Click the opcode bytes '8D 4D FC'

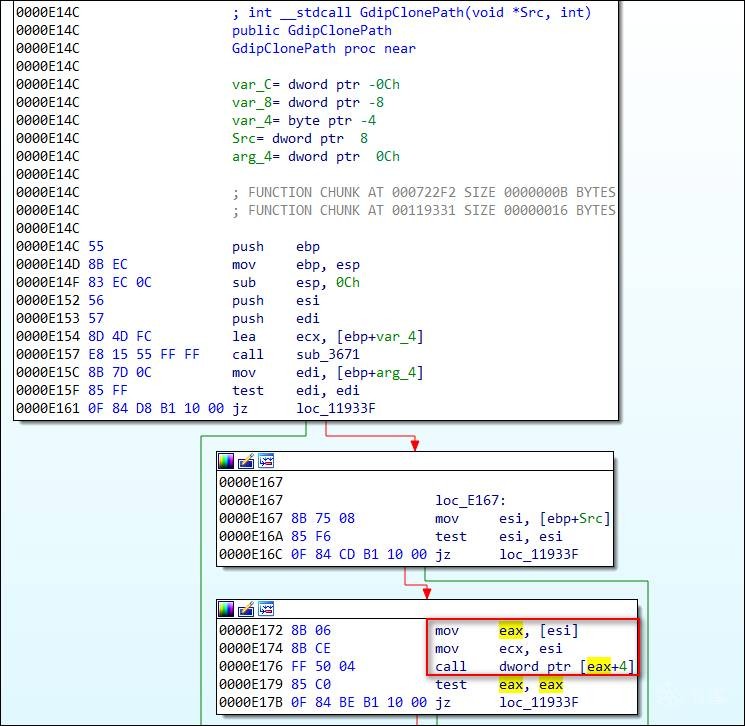(120, 336)
